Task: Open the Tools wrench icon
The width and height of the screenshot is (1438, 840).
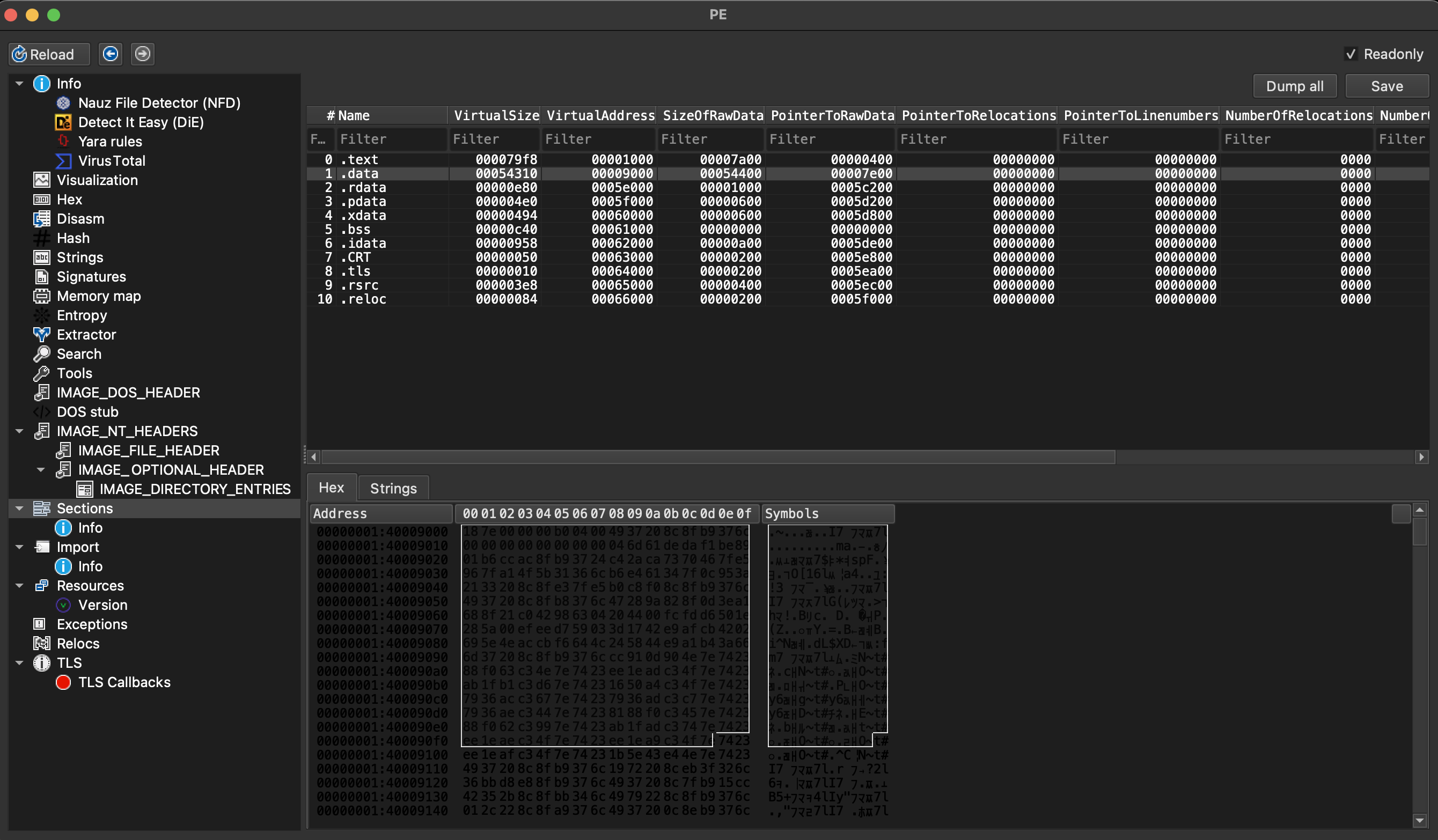Action: (x=42, y=373)
